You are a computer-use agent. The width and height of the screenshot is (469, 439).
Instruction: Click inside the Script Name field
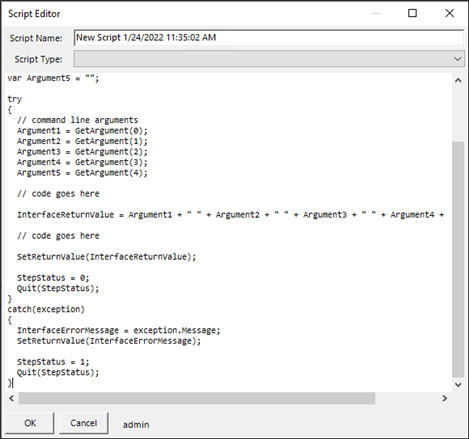[269, 37]
